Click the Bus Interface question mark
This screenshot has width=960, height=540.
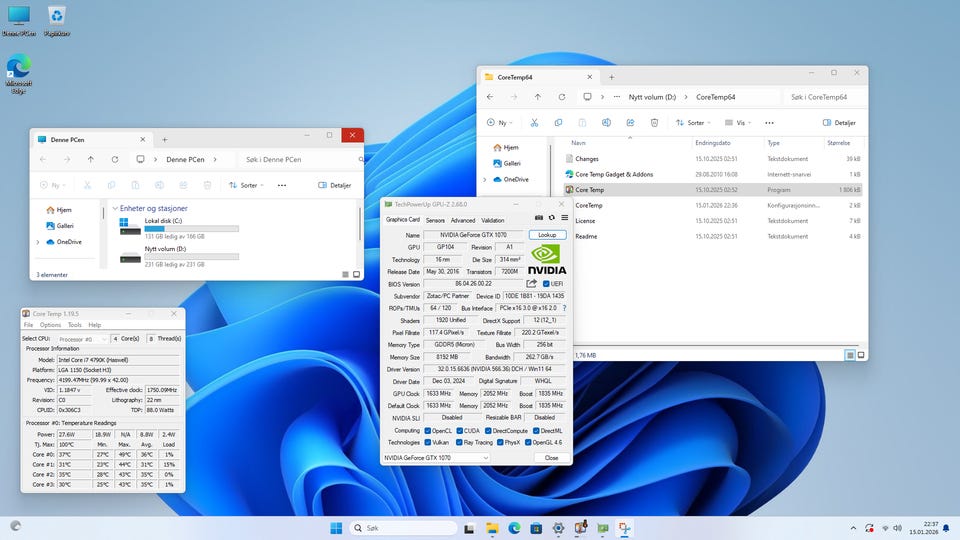564,308
